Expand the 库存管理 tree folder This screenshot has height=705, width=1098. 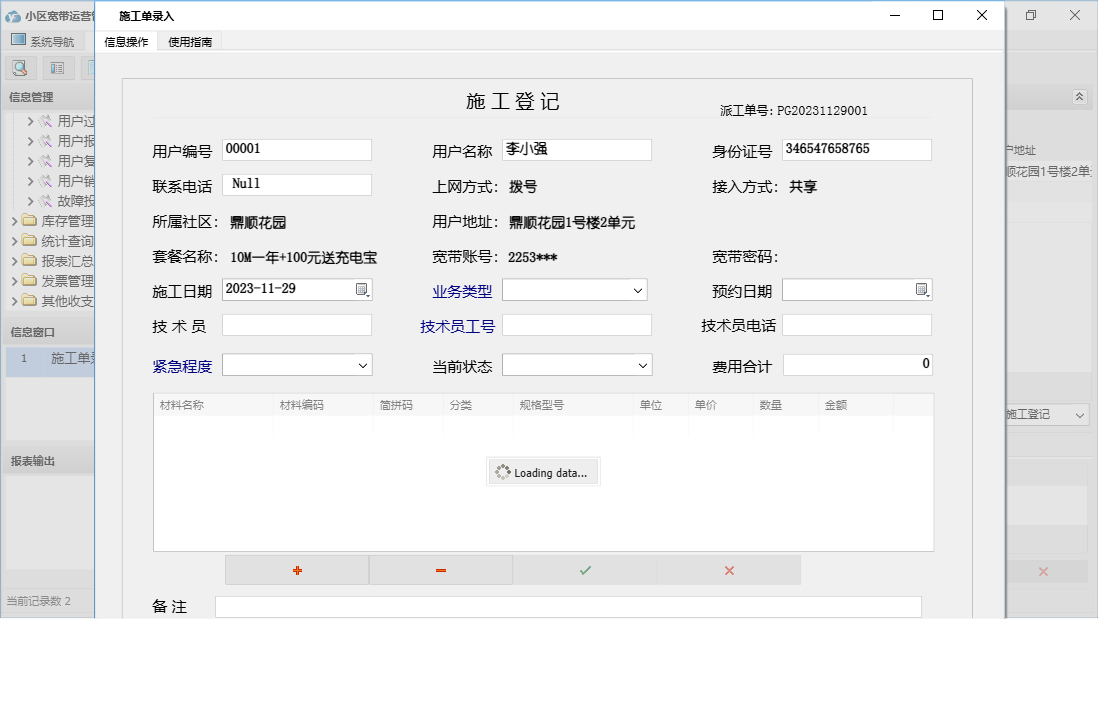tap(16, 221)
